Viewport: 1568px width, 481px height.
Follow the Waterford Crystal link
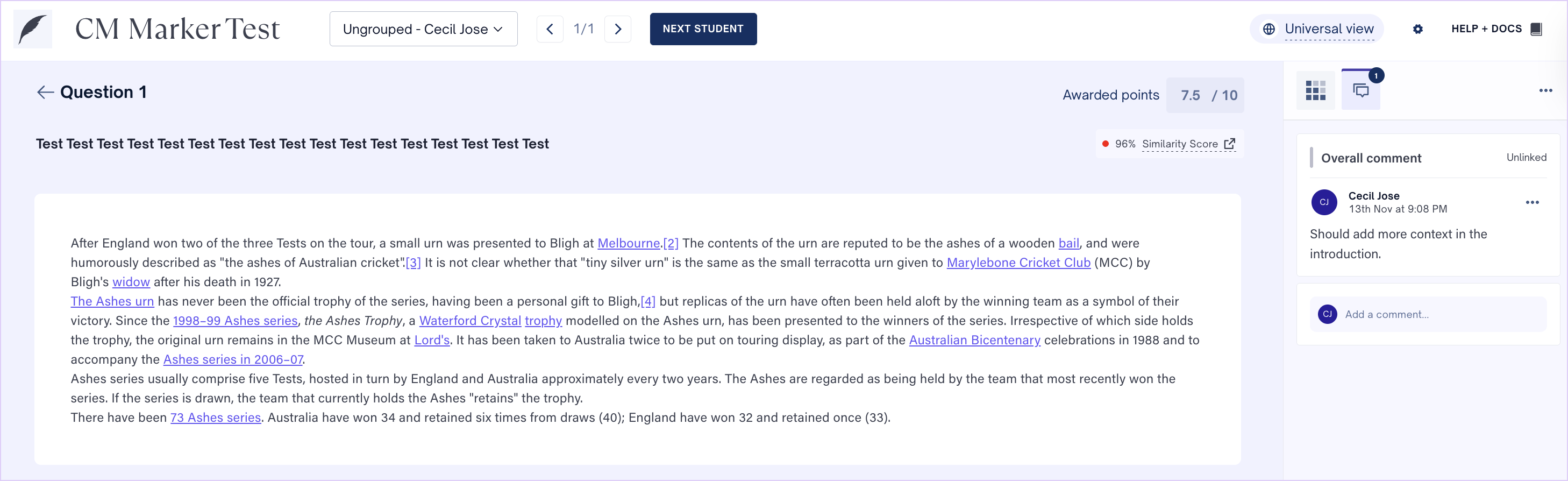[470, 321]
